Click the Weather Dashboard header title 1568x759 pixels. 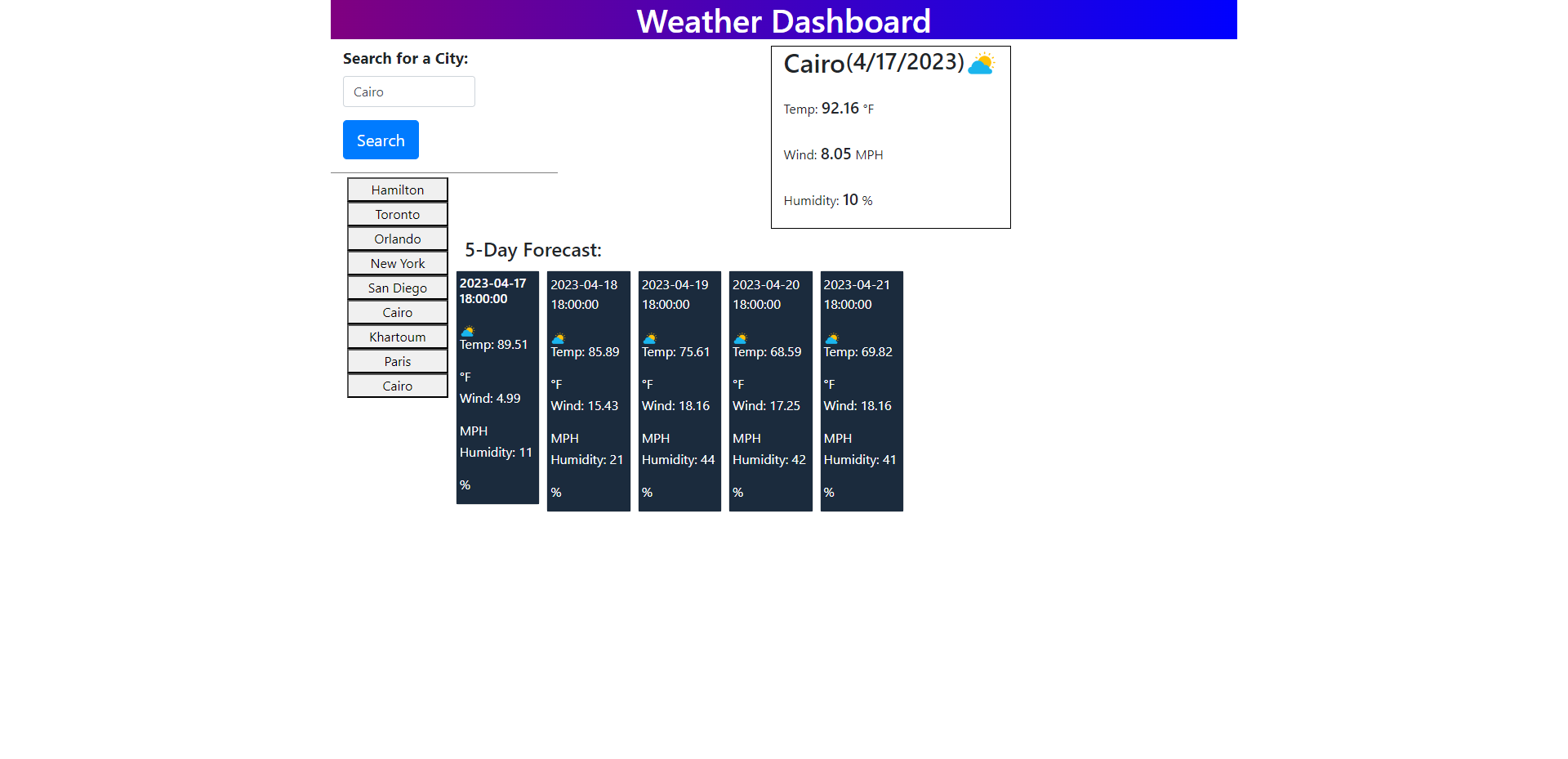click(784, 21)
